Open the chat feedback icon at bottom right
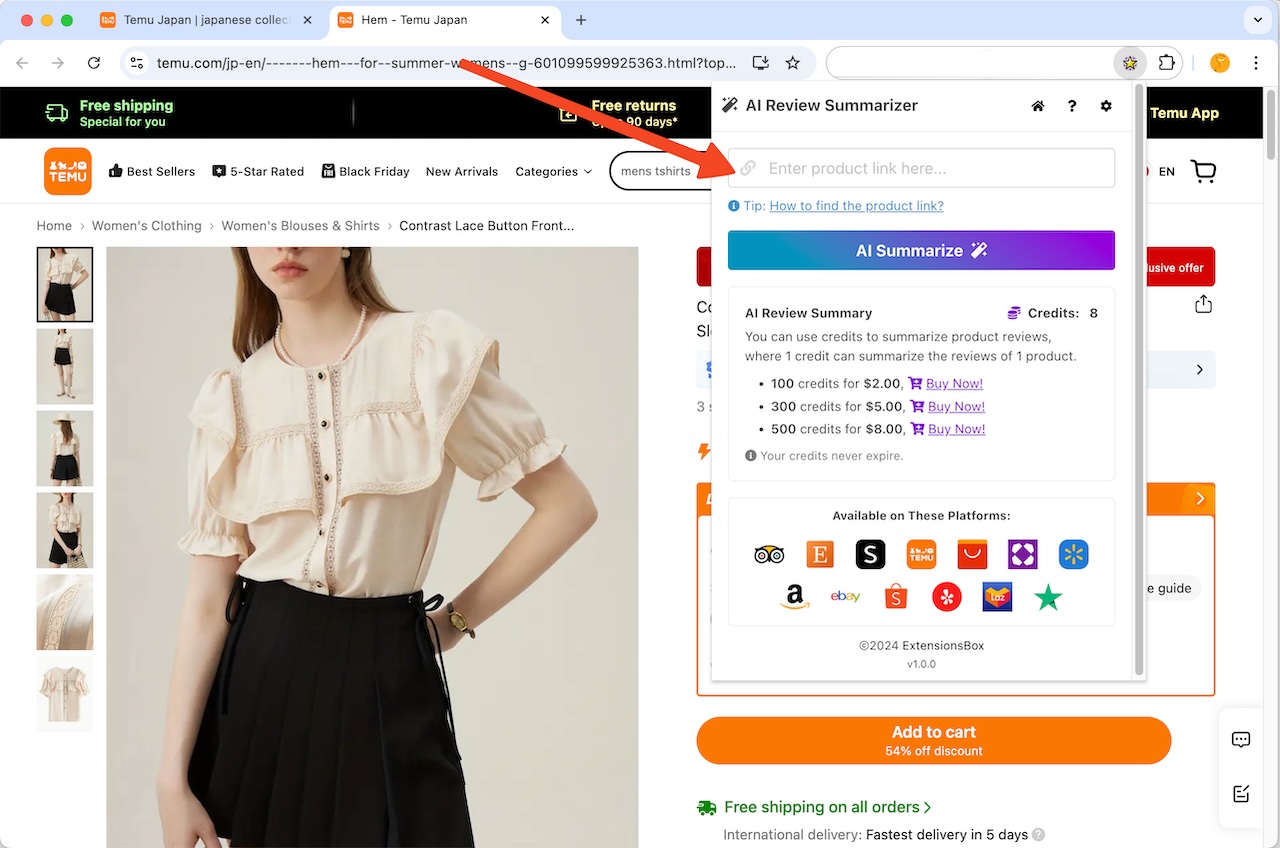This screenshot has height=848, width=1280. pos(1240,740)
